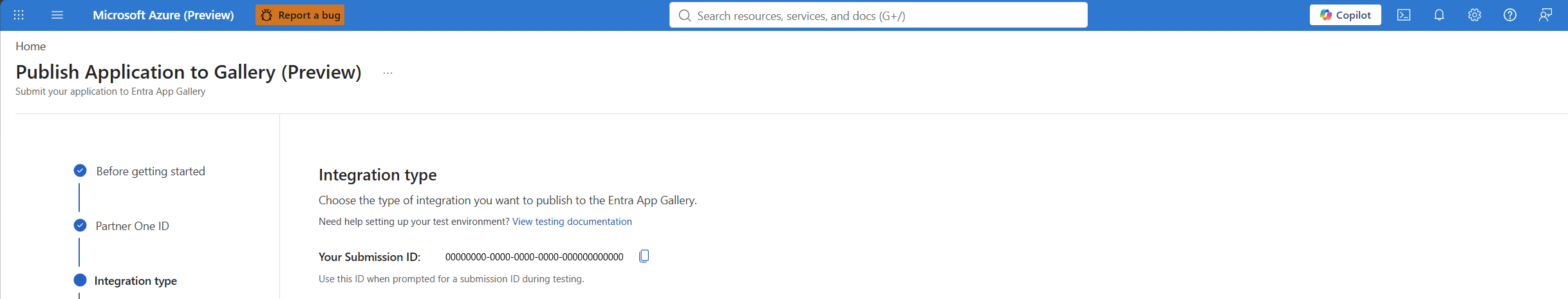The height and width of the screenshot is (299, 1568).
Task: Click the Microsoft Azure (Preview) title
Action: pyautogui.click(x=163, y=15)
